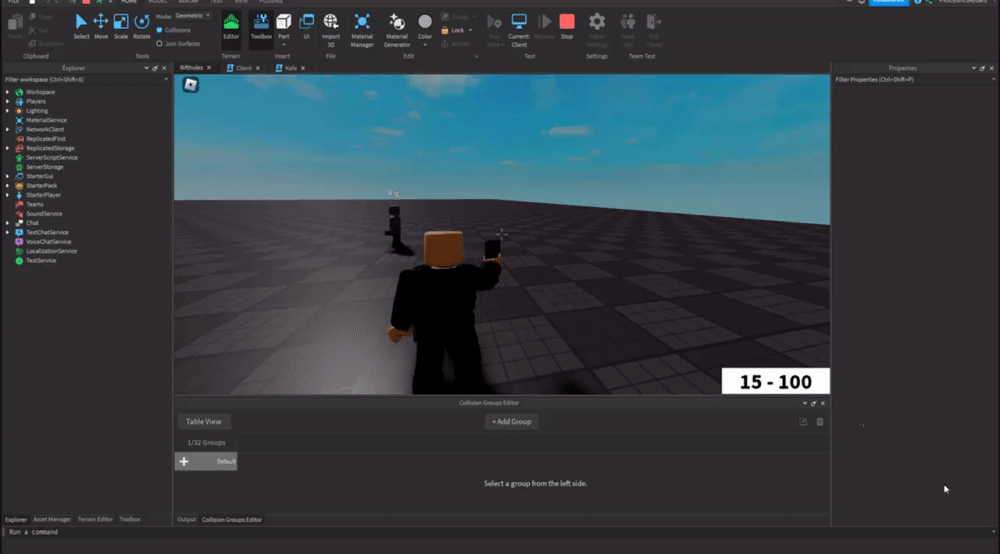This screenshot has width=1000, height=554.
Task: Click the Filter Properties search field
Action: (x=915, y=80)
